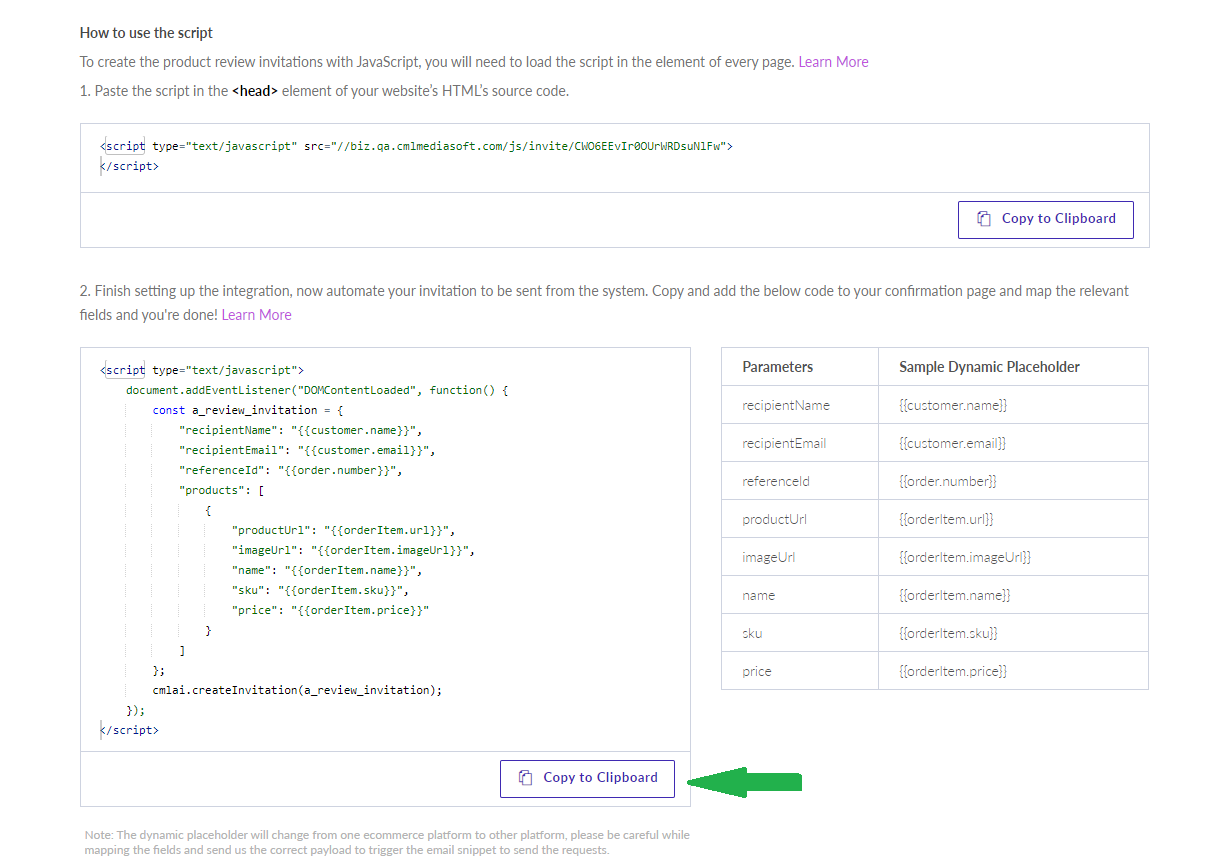Click the {{order.number}} placeholder table cell
The width and height of the screenshot is (1232, 868).
pos(1013,481)
